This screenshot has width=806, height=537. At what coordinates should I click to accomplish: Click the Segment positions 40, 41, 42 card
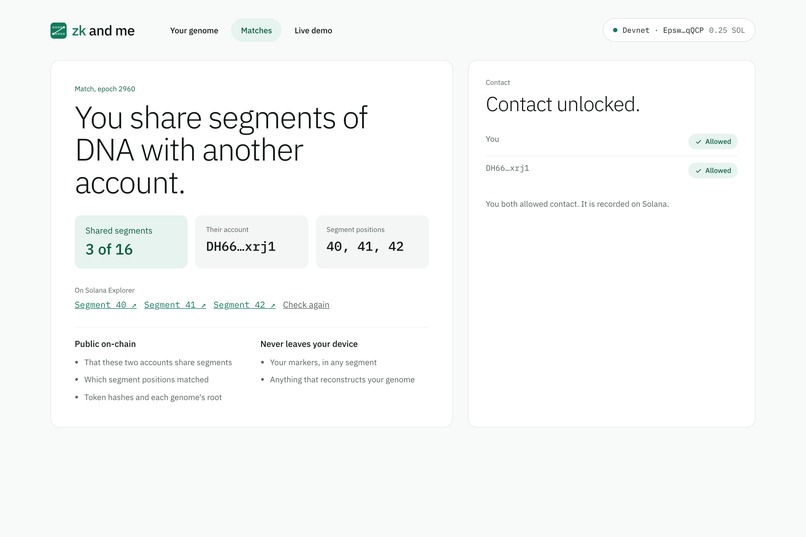(372, 242)
